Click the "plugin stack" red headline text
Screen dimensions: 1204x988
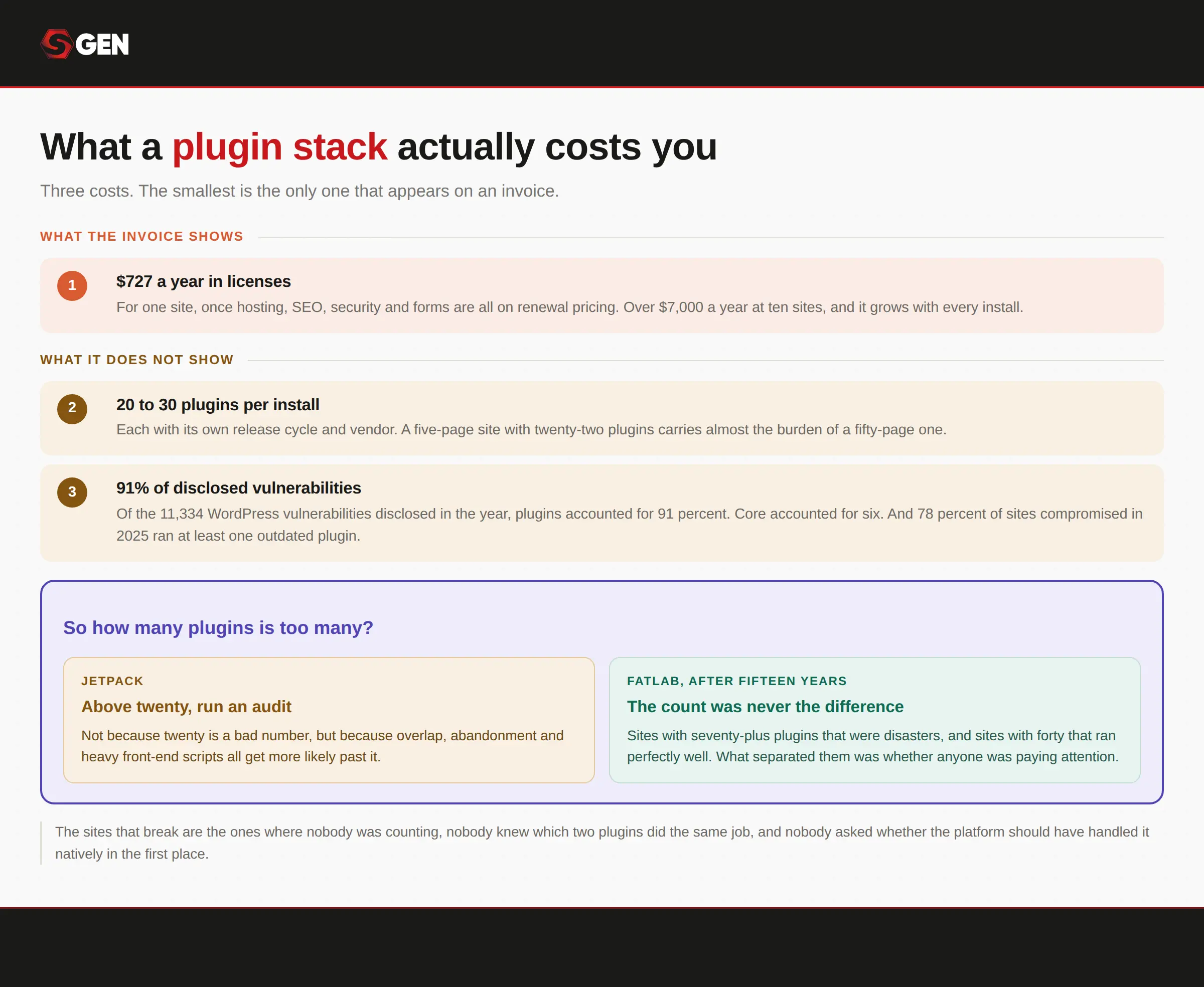[x=279, y=147]
